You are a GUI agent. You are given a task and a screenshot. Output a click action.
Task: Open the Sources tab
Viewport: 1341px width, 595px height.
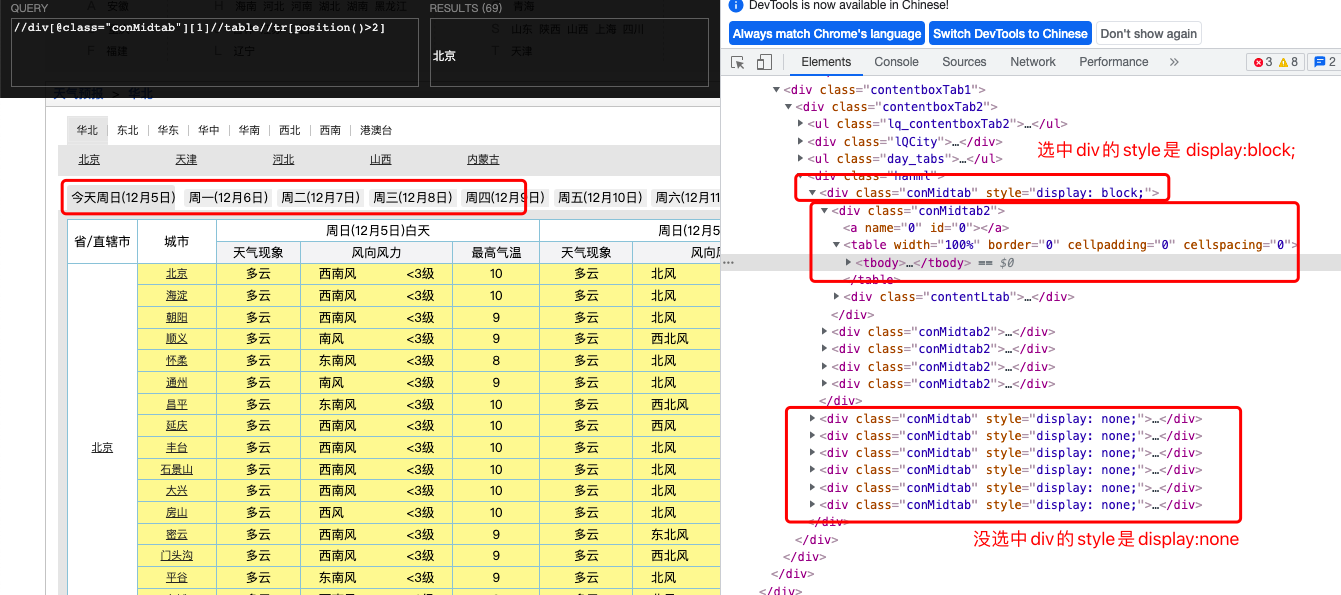coord(964,62)
